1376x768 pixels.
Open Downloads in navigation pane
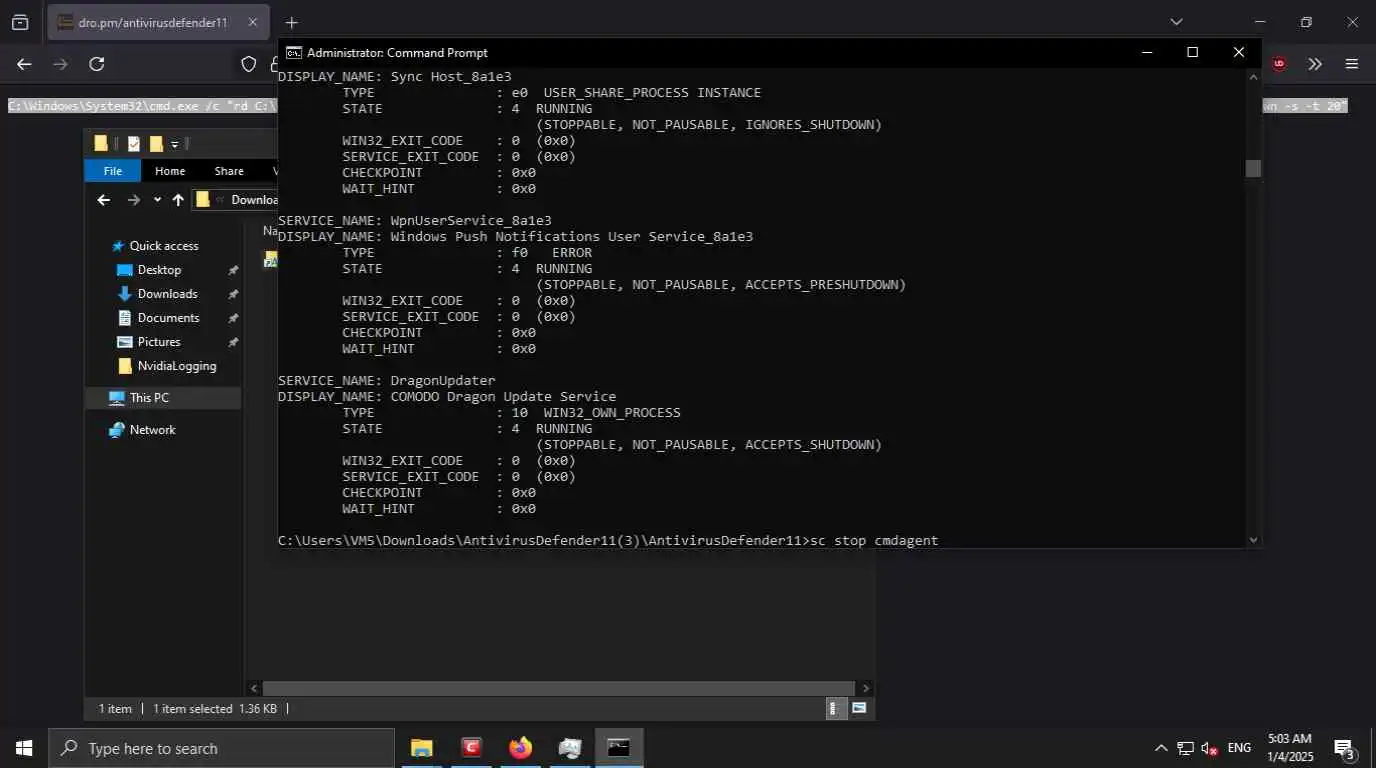click(x=167, y=294)
